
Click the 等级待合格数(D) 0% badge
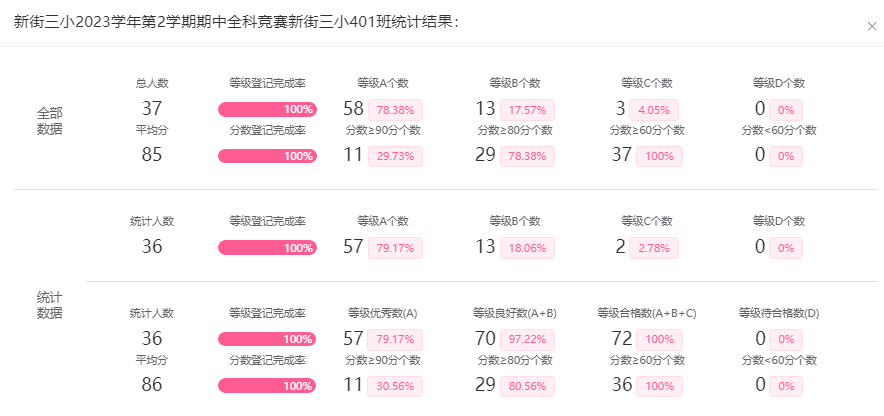(786, 339)
